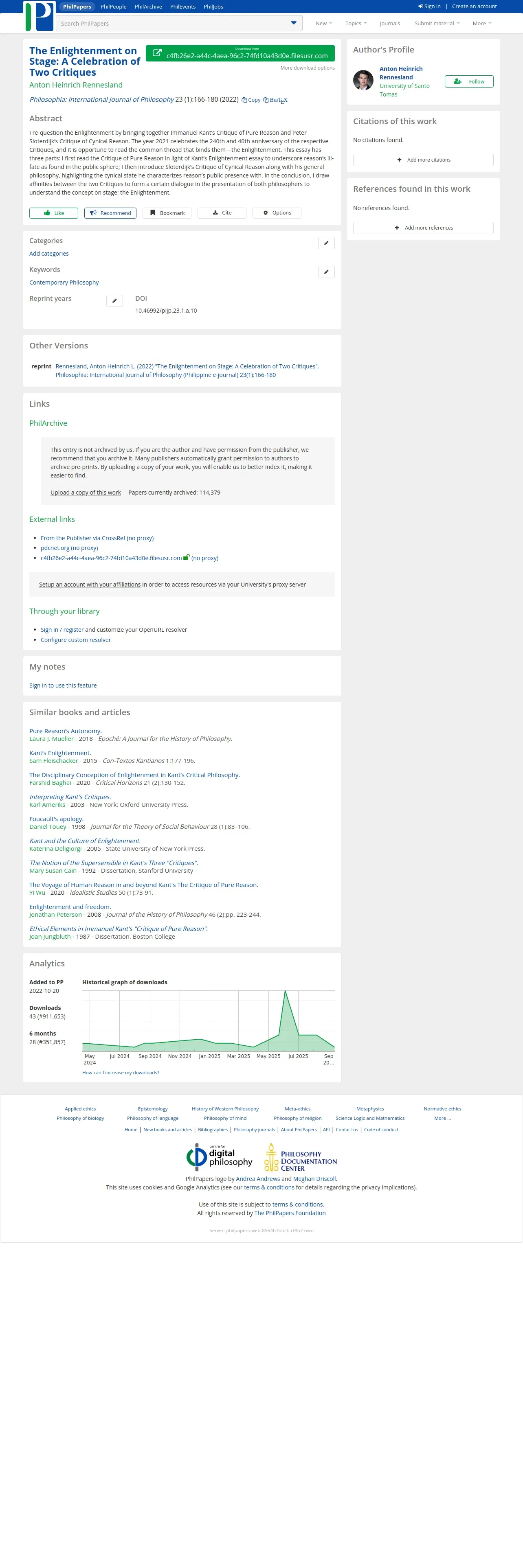This screenshot has width=523, height=1568.
Task: Click Add more references button
Action: pyautogui.click(x=423, y=228)
